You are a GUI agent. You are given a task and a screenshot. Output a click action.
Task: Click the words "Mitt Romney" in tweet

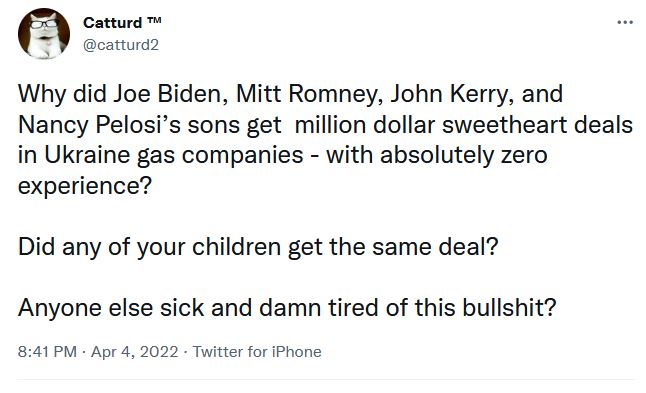coord(307,94)
